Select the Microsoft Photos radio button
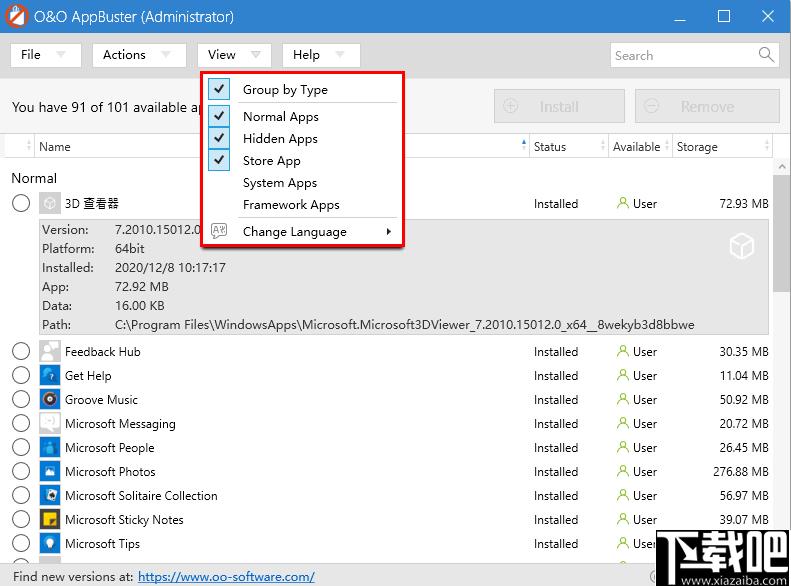The image size is (791, 586). (21, 472)
